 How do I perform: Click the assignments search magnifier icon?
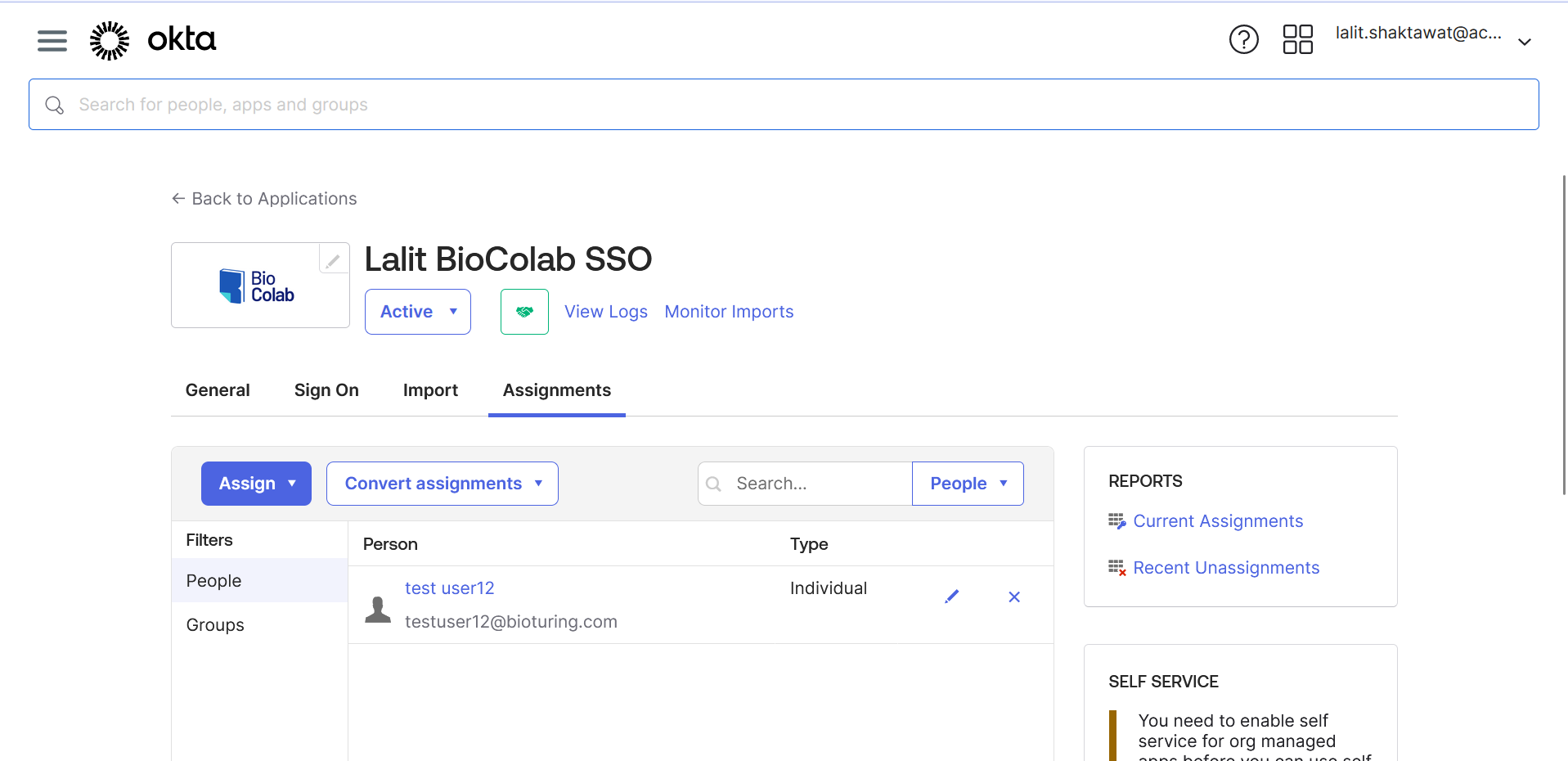pos(713,484)
